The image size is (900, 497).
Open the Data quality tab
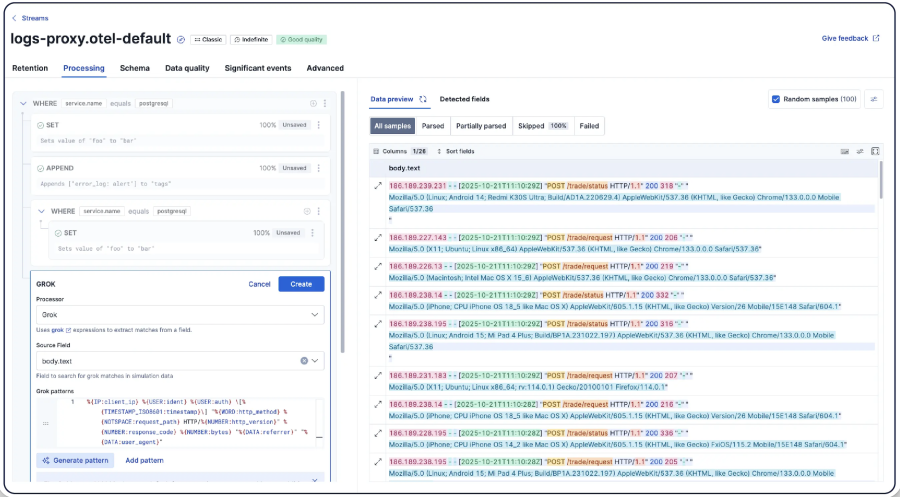pyautogui.click(x=187, y=68)
